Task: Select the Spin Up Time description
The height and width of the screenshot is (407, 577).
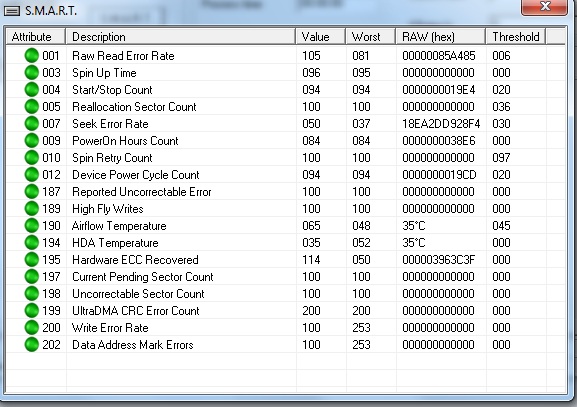Action: point(104,73)
